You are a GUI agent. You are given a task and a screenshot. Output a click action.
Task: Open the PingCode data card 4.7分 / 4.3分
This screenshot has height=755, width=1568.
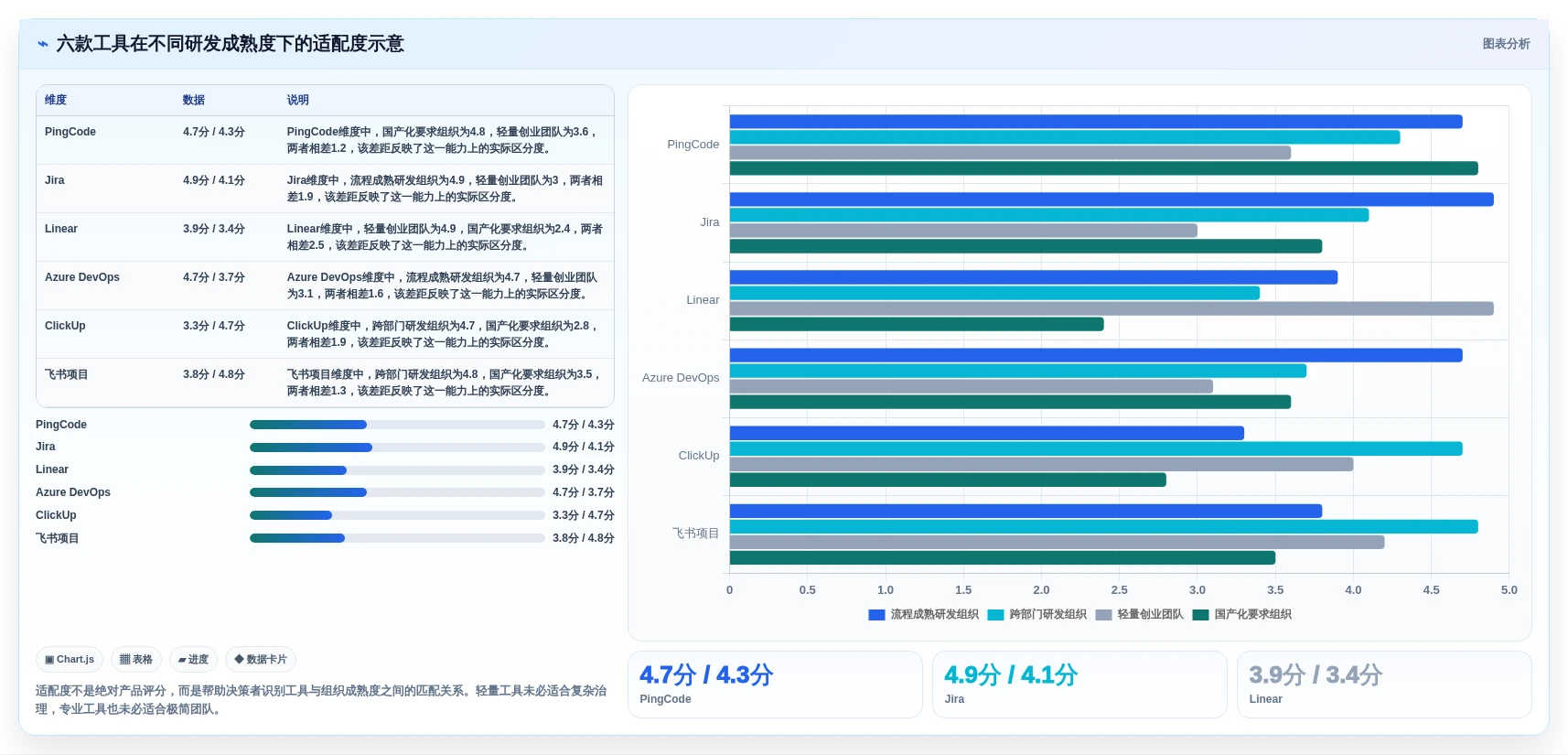pos(775,685)
